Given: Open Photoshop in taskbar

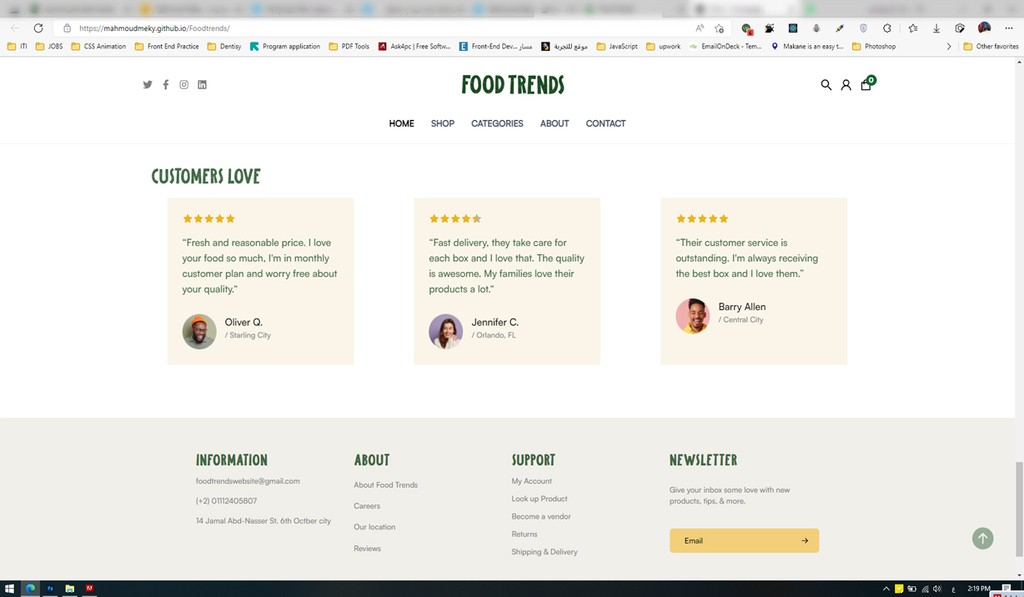Looking at the screenshot, I should point(50,589).
